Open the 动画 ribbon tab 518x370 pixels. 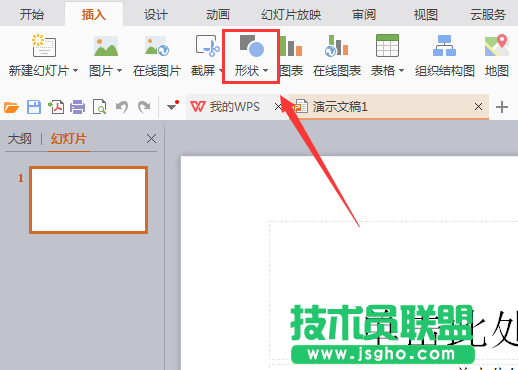tap(218, 15)
